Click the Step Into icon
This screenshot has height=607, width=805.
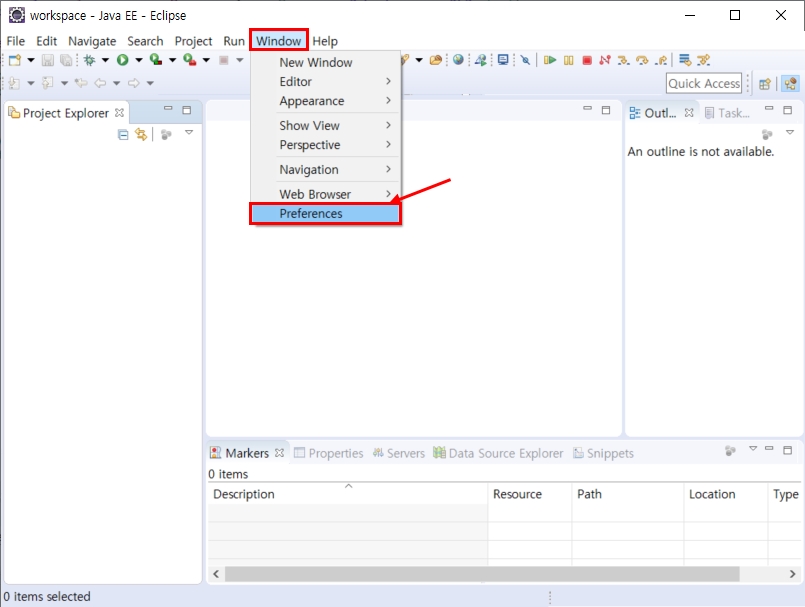point(623,60)
